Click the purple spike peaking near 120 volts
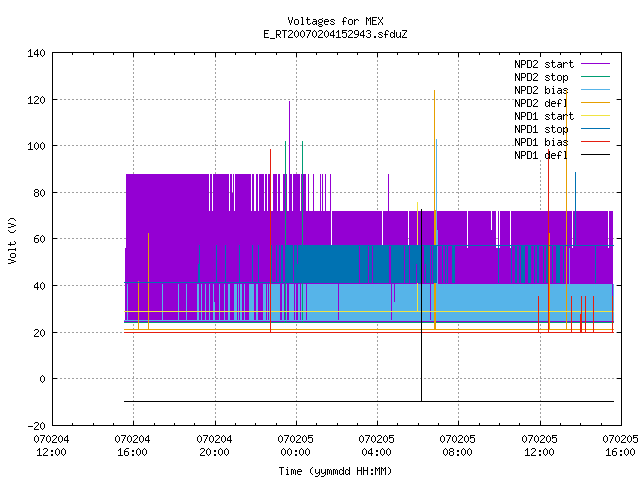The width and height of the screenshot is (640, 480). [x=289, y=137]
